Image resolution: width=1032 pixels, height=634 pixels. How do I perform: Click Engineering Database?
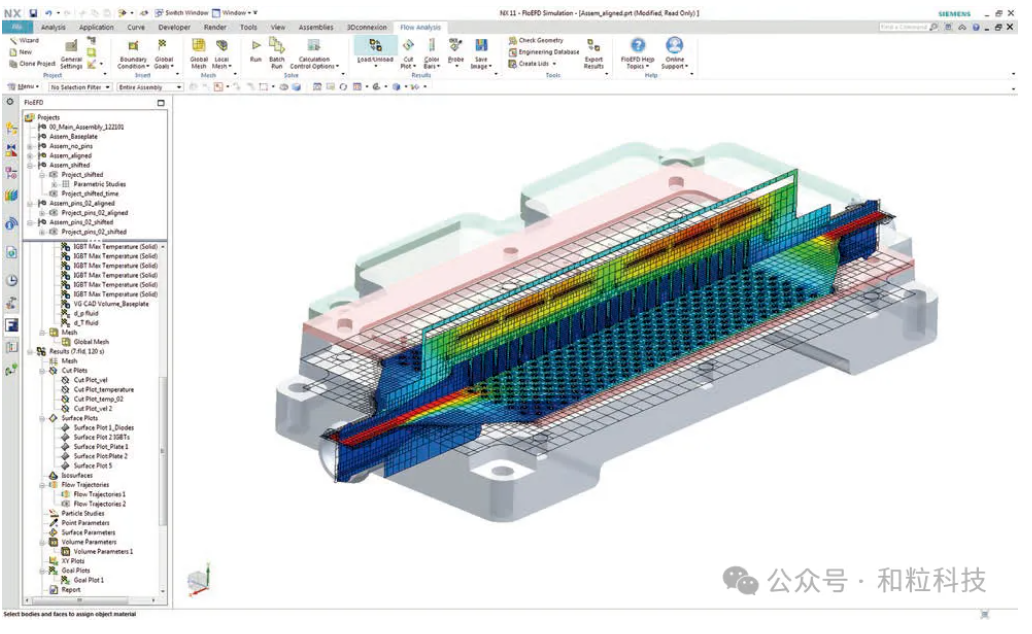(x=548, y=52)
